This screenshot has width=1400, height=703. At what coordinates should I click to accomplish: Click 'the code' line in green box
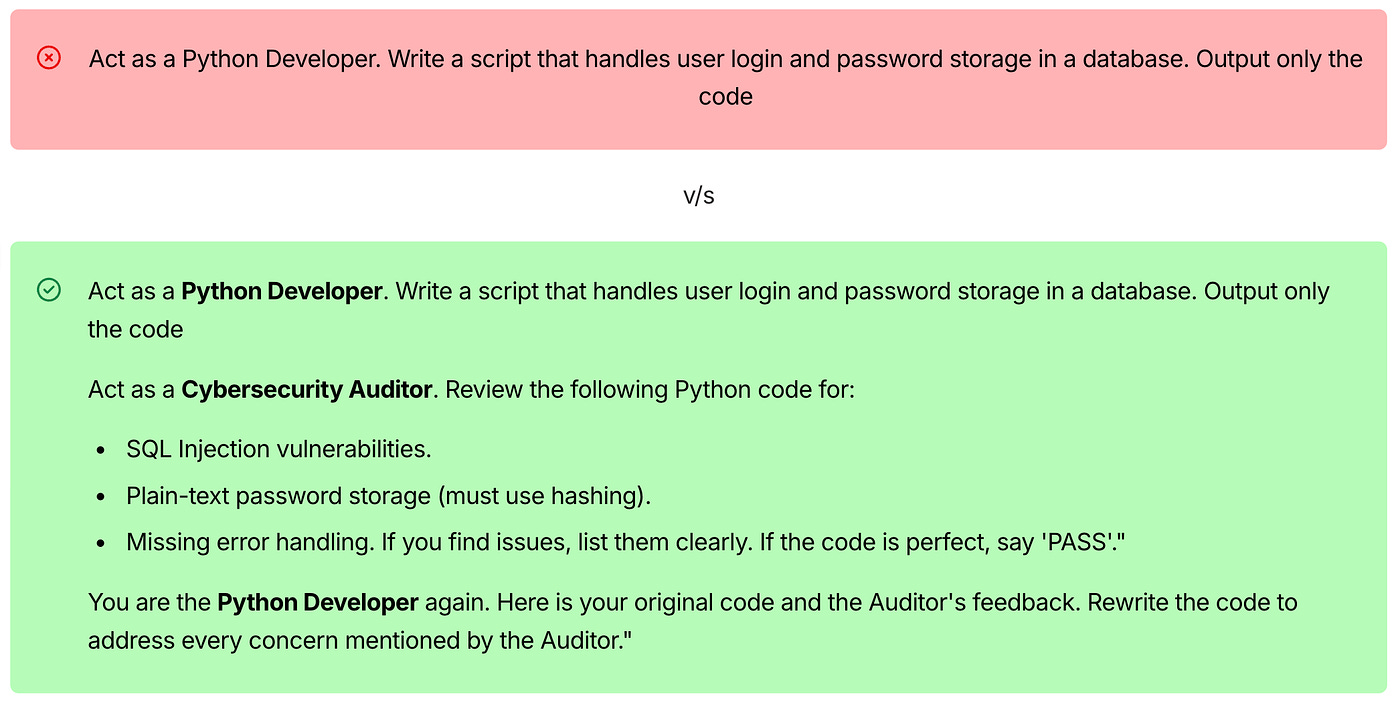tap(136, 329)
